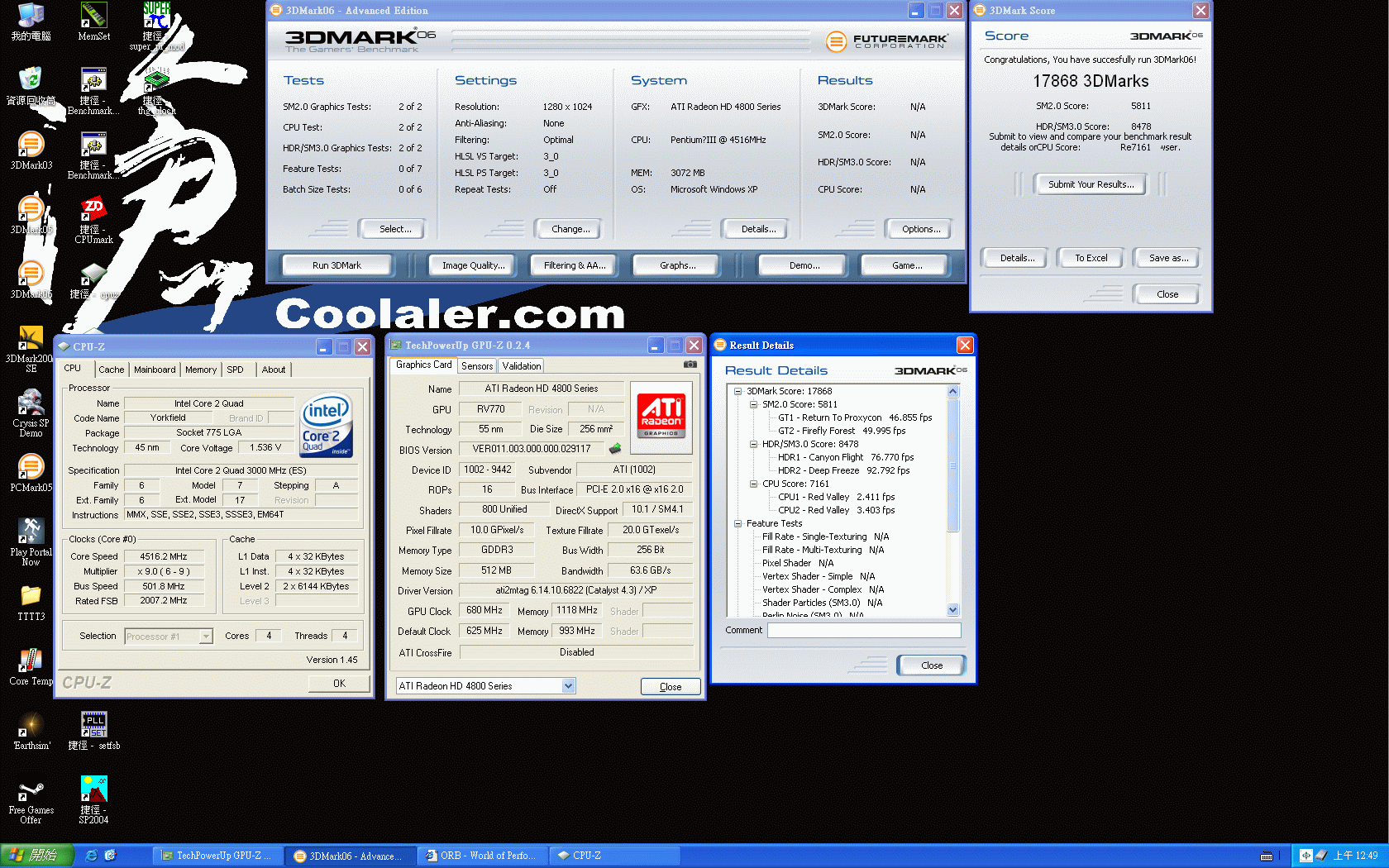Open Filtering & AA... settings
Viewport: 1389px width, 868px height.
(575, 265)
